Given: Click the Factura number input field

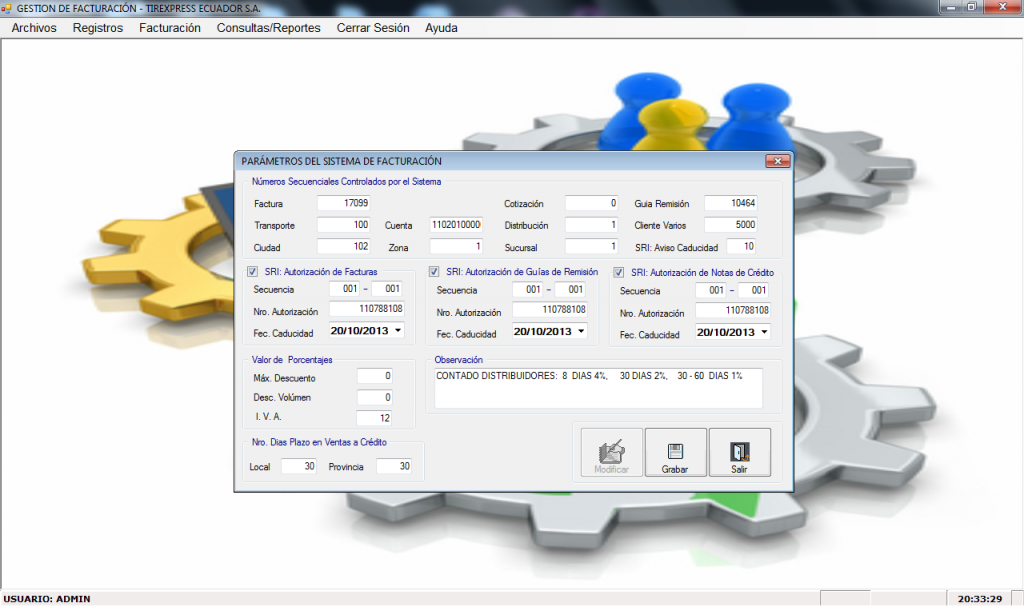Looking at the screenshot, I should 343,203.
